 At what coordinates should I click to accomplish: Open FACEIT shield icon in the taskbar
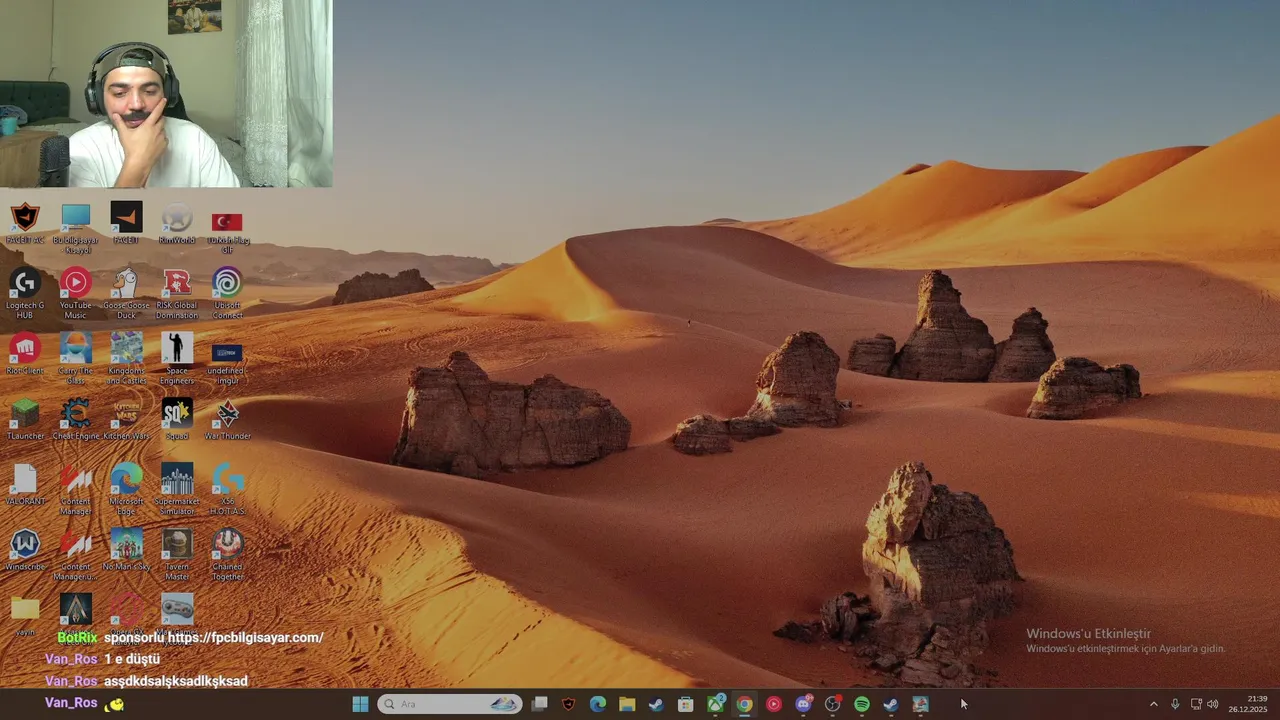(569, 704)
